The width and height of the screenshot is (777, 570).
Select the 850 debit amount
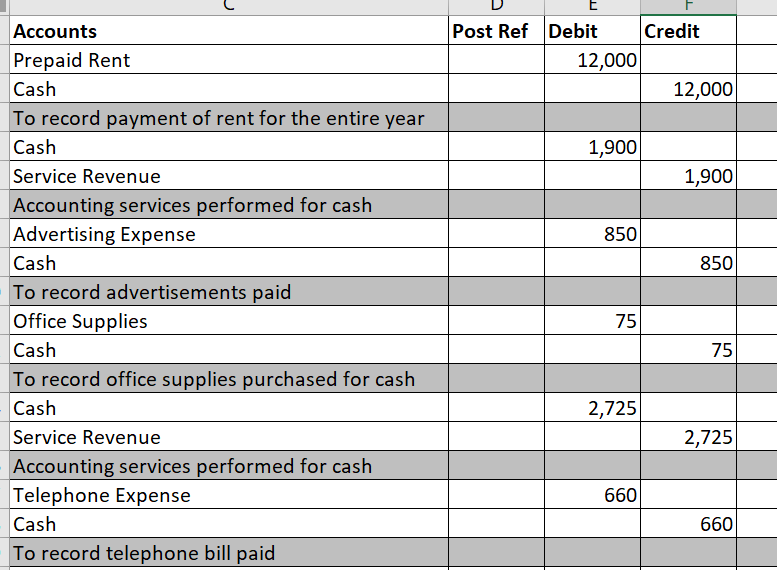592,234
